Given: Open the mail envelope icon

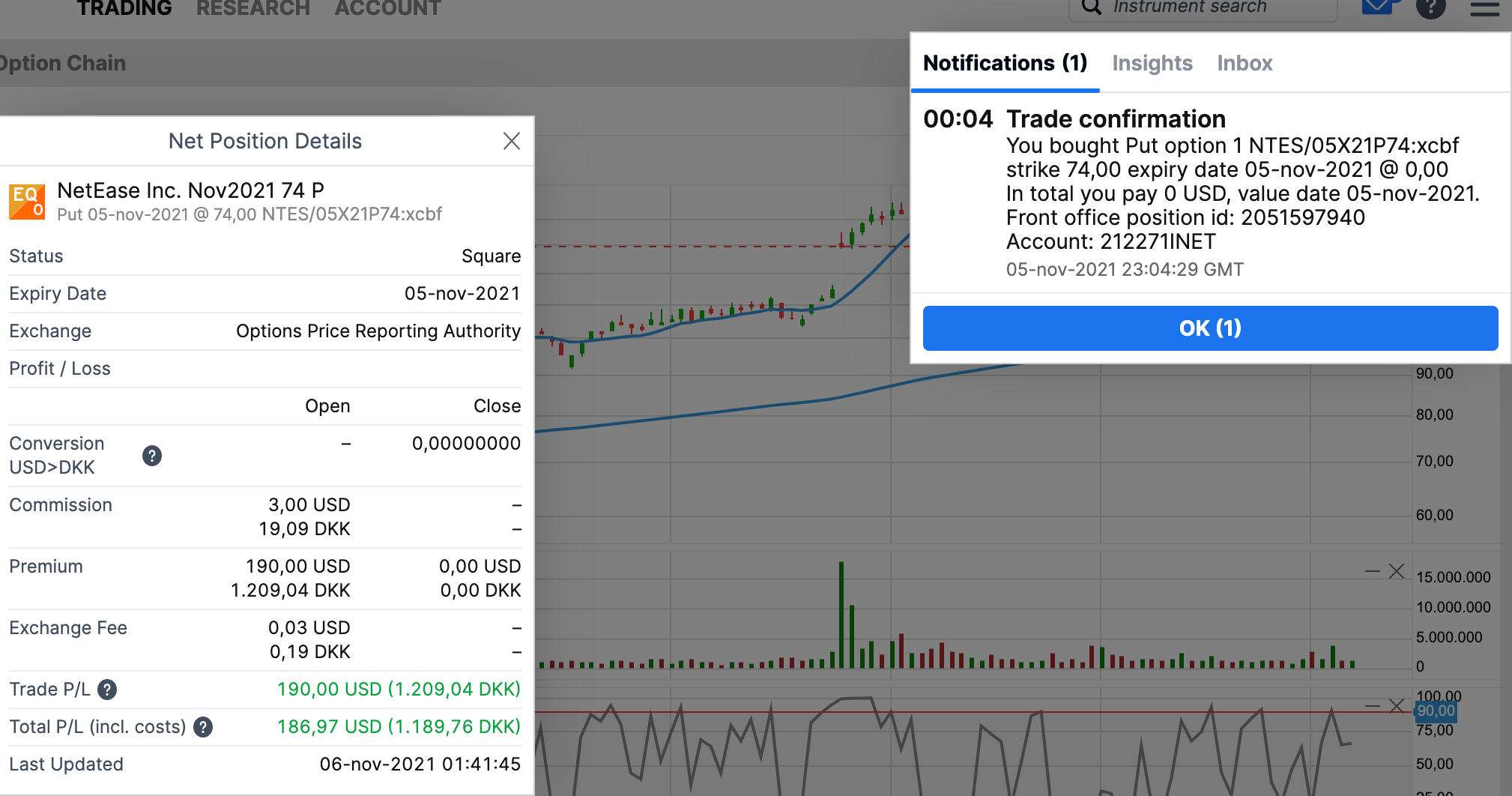Looking at the screenshot, I should [1376, 7].
